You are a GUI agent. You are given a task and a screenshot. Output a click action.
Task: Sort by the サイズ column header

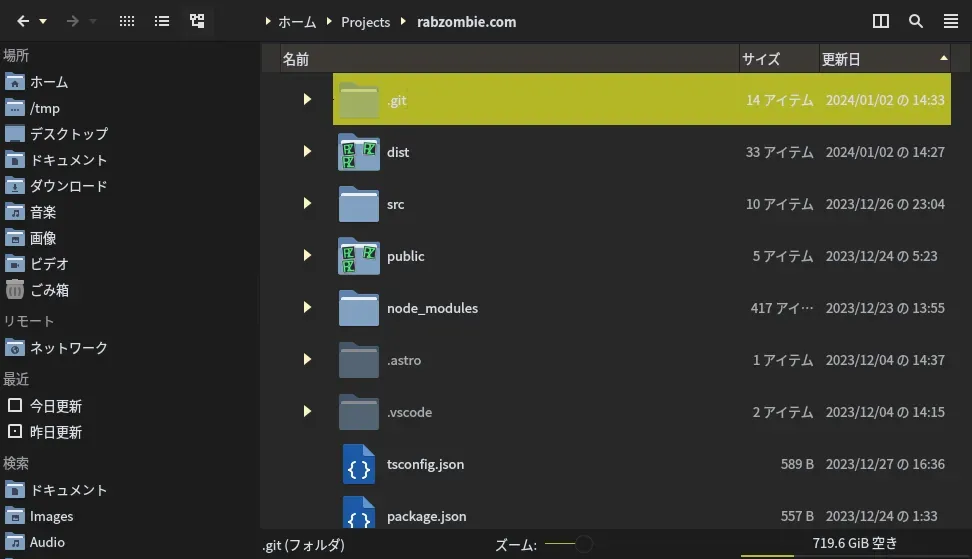coord(761,59)
